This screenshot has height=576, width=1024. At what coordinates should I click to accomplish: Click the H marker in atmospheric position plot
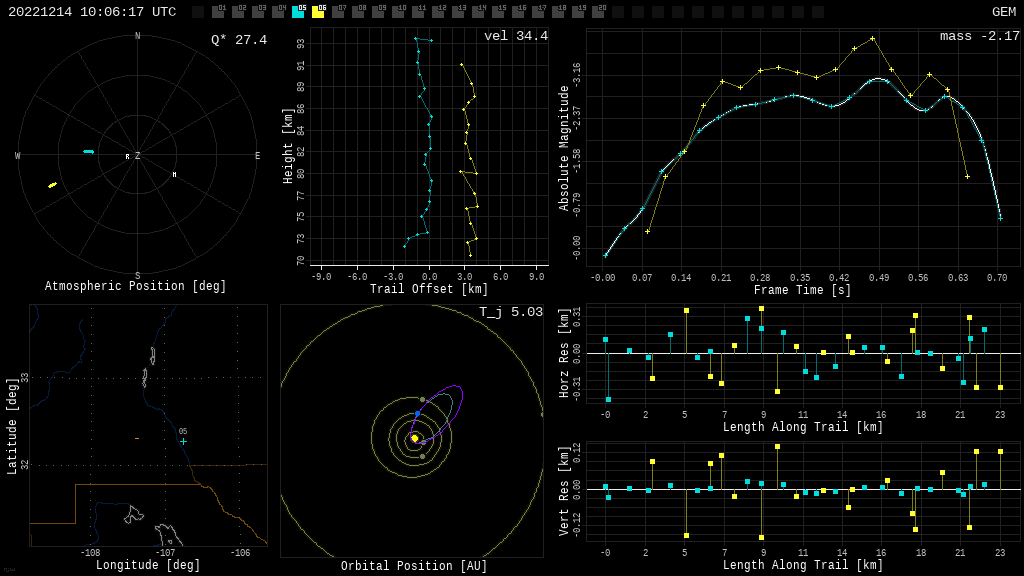(x=174, y=175)
